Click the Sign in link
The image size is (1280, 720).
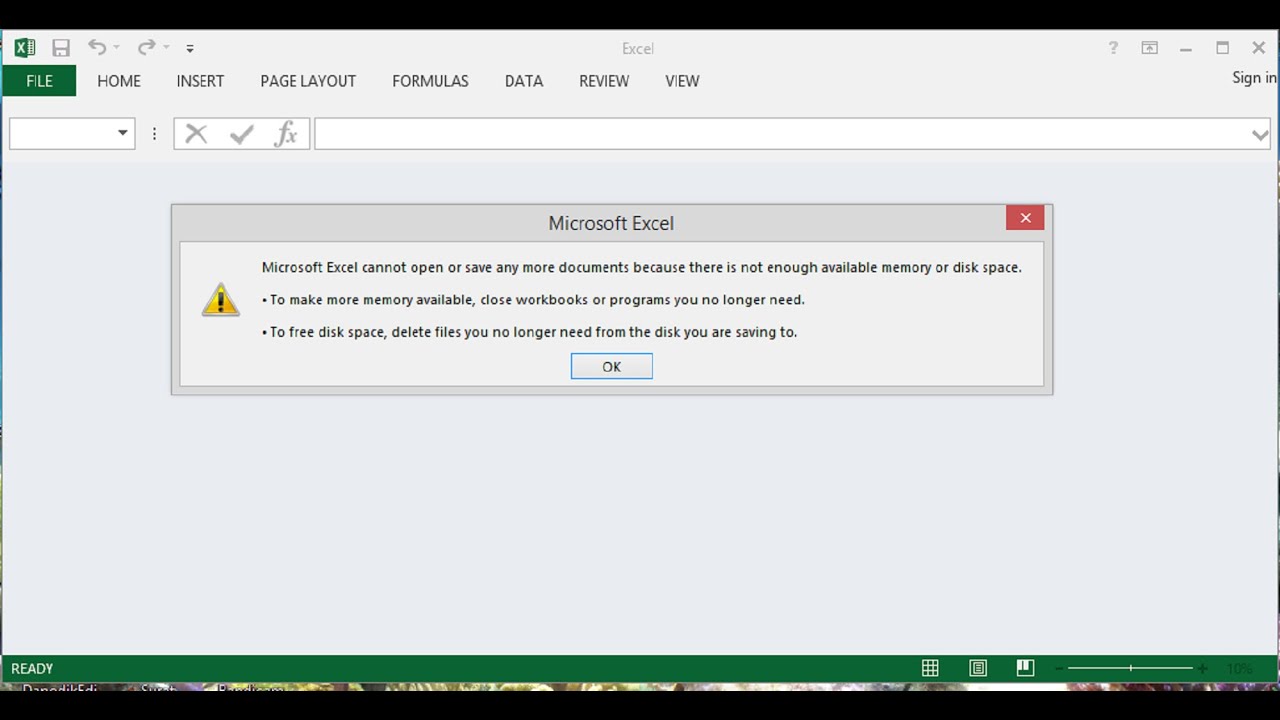pos(1254,78)
